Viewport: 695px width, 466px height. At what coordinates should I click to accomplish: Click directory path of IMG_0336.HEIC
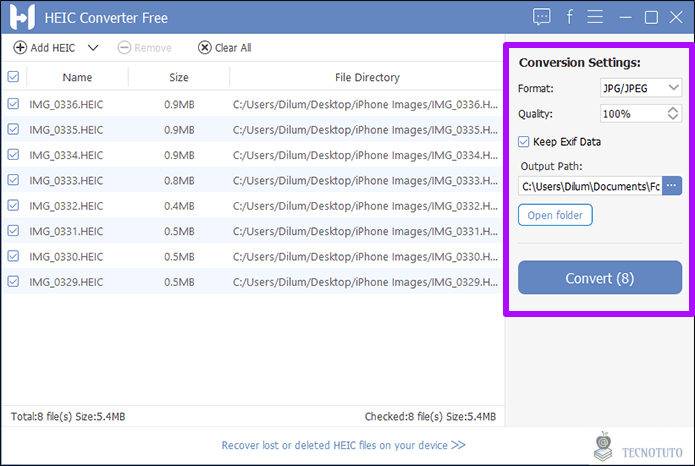point(365,105)
